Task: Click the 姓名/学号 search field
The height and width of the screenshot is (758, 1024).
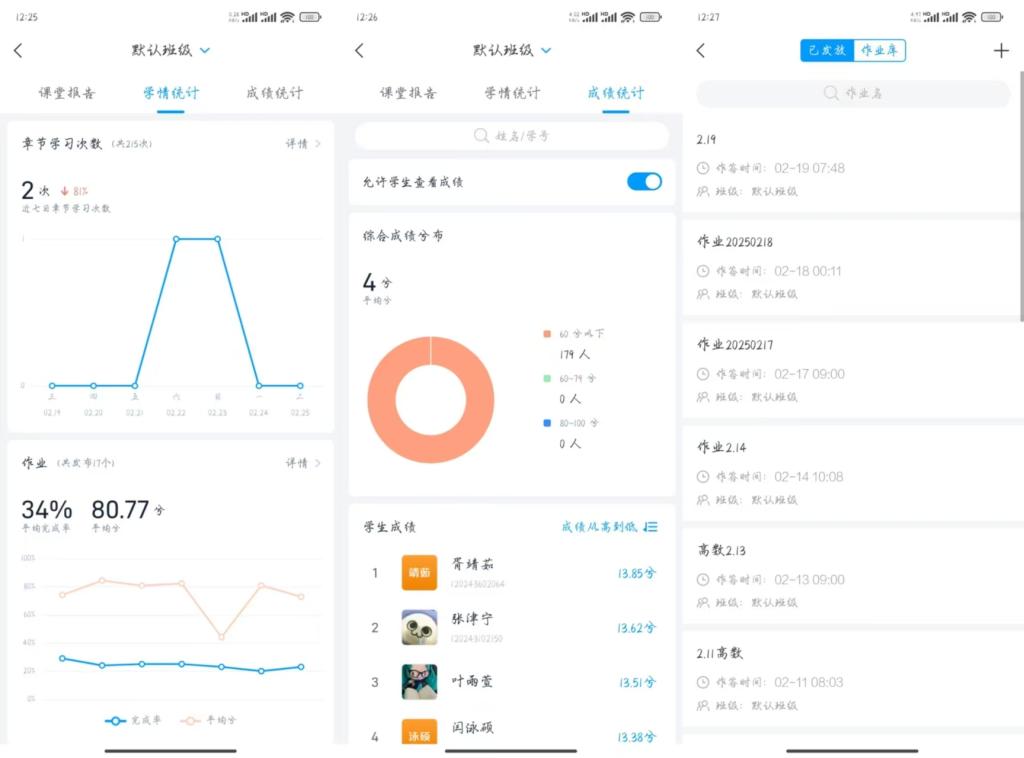Action: (512, 136)
